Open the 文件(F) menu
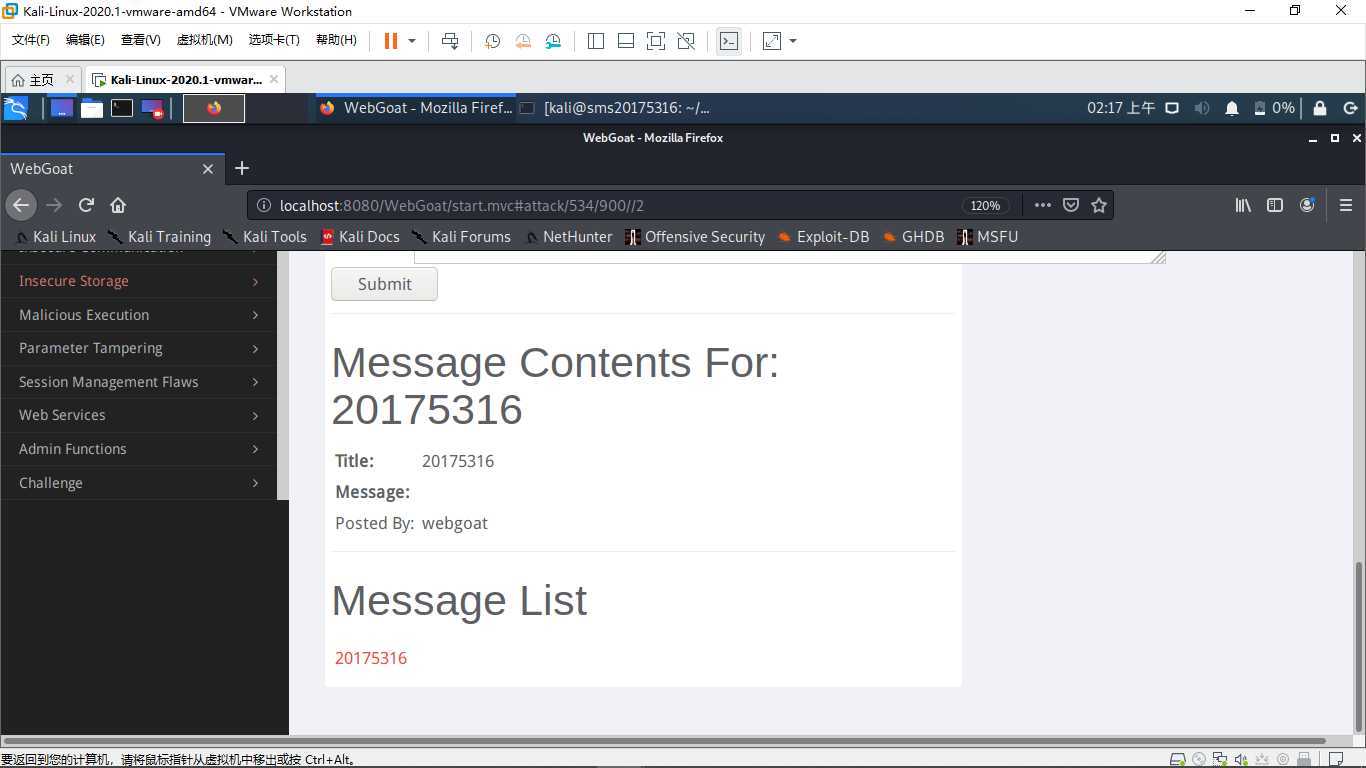 click(x=31, y=40)
